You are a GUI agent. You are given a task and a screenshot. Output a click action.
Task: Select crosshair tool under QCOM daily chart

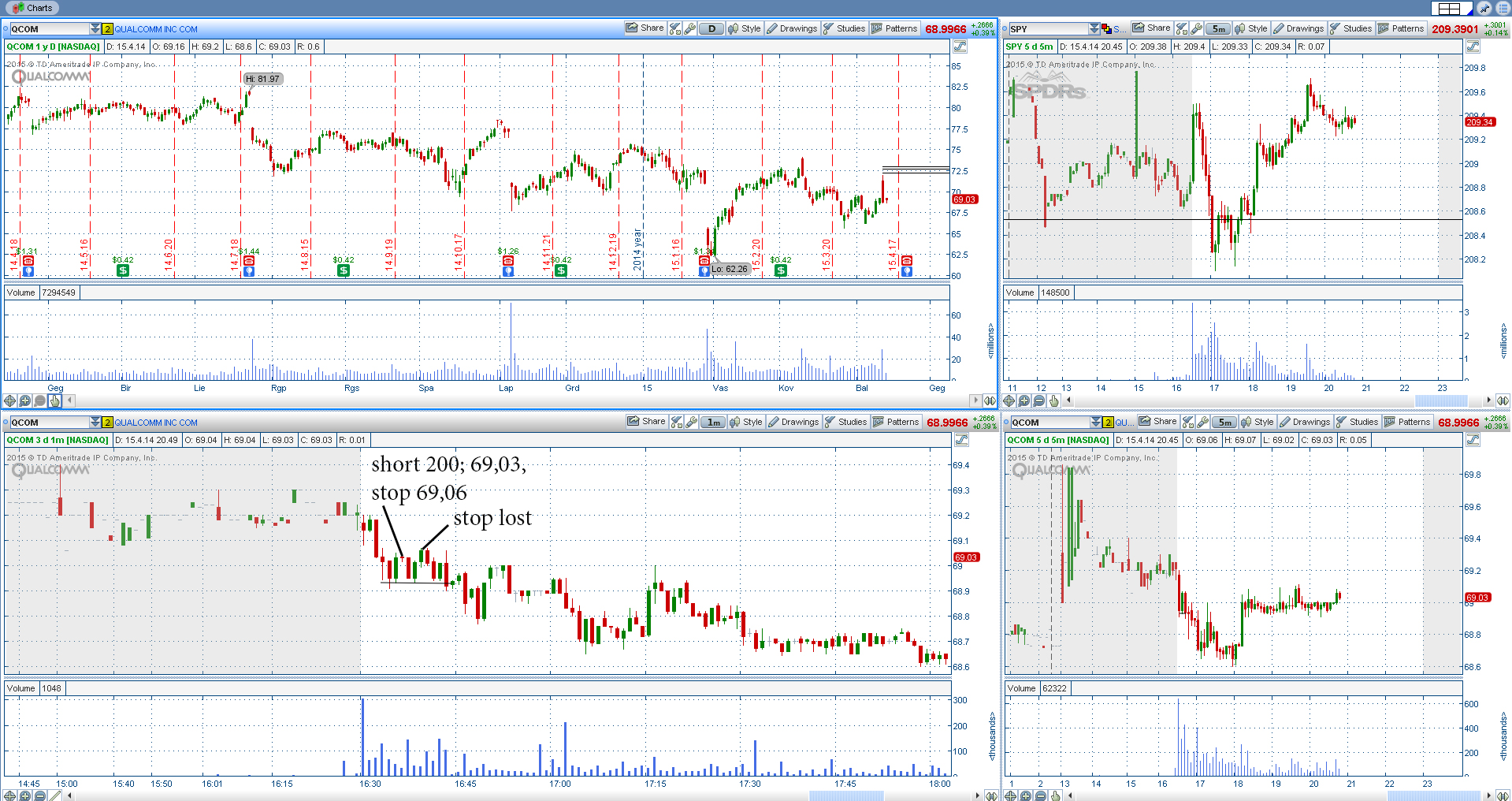click(10, 400)
